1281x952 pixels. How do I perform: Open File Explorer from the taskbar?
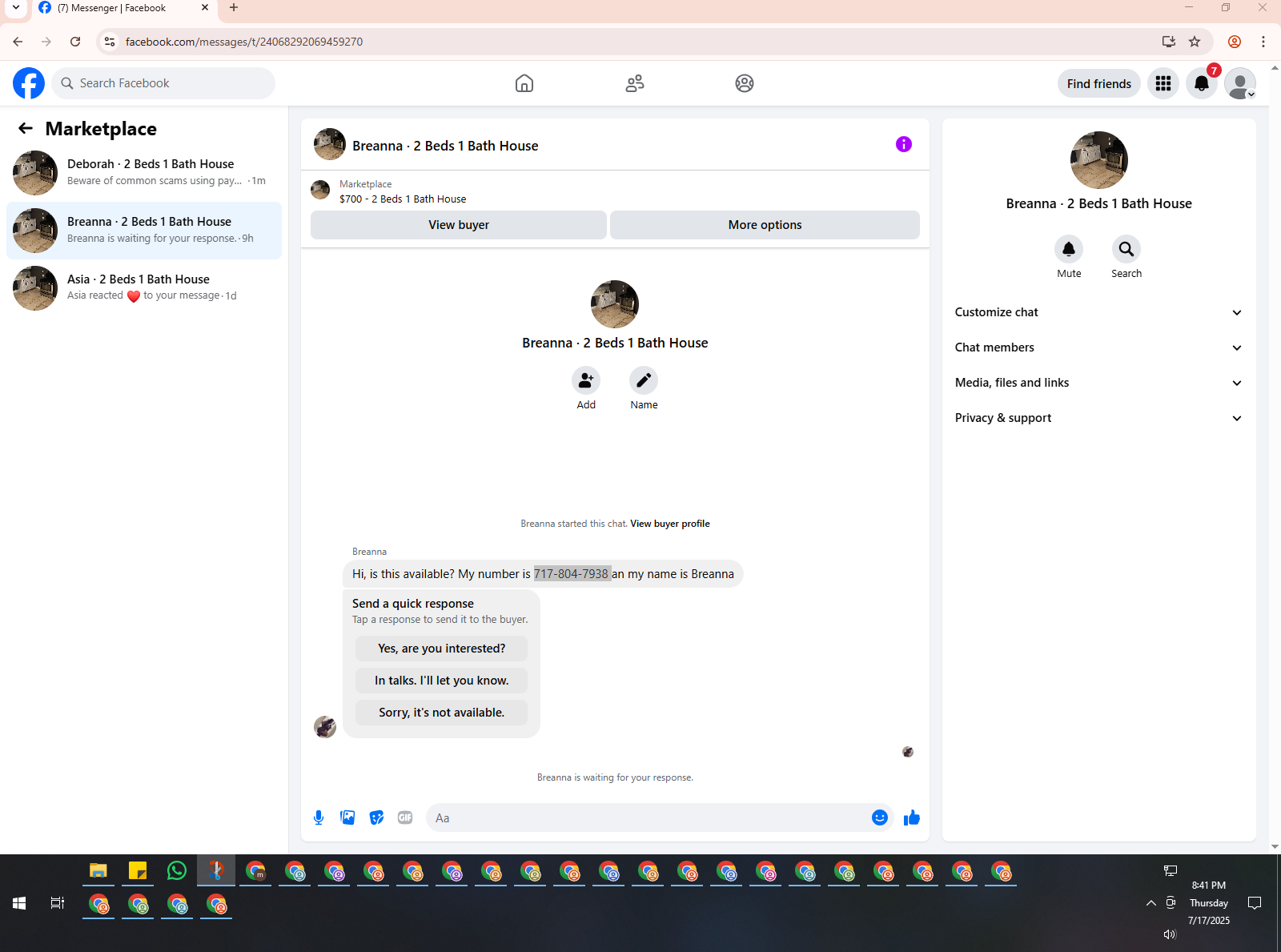(98, 870)
